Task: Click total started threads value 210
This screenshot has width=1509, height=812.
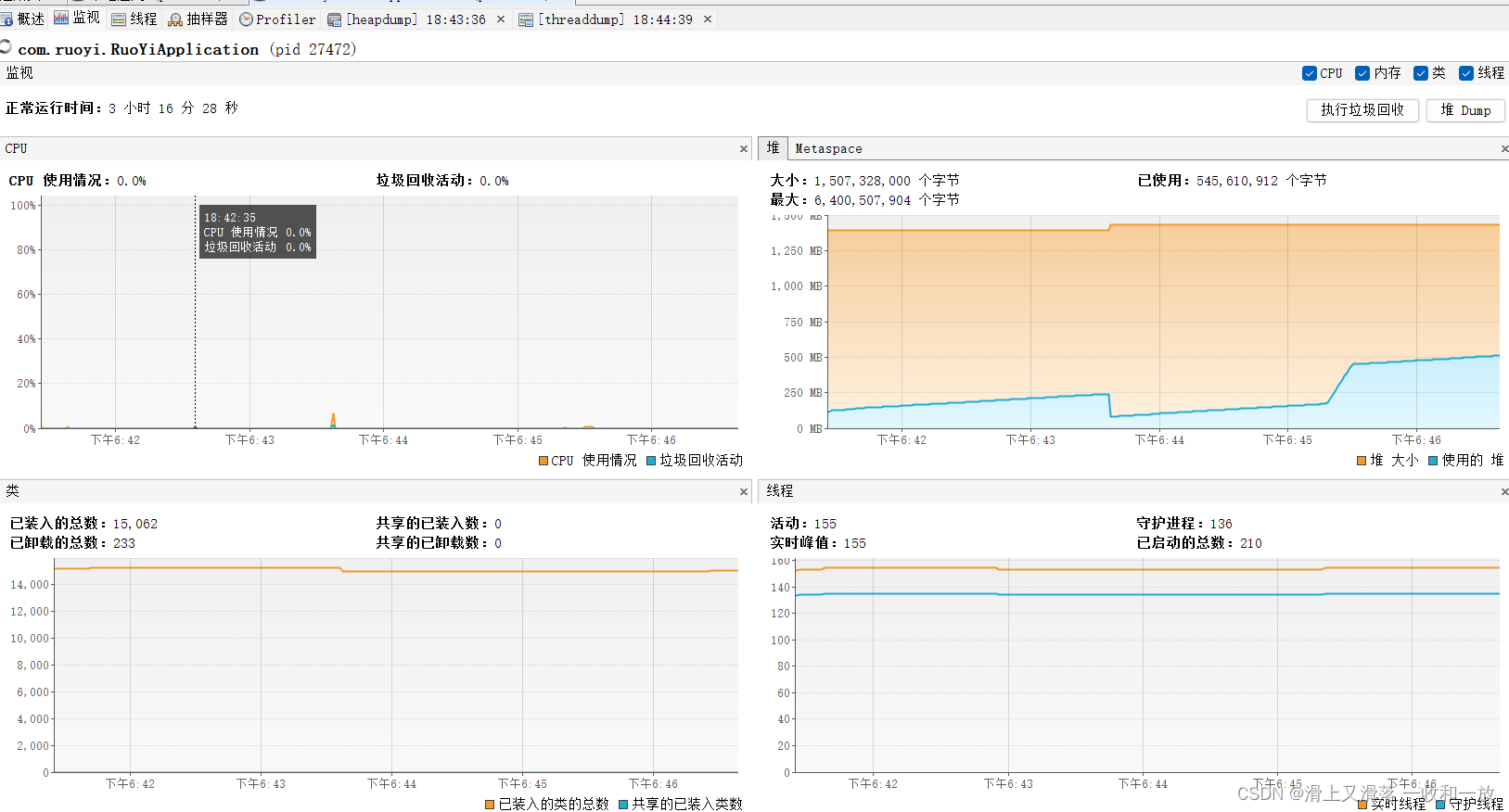Action: pyautogui.click(x=1251, y=543)
